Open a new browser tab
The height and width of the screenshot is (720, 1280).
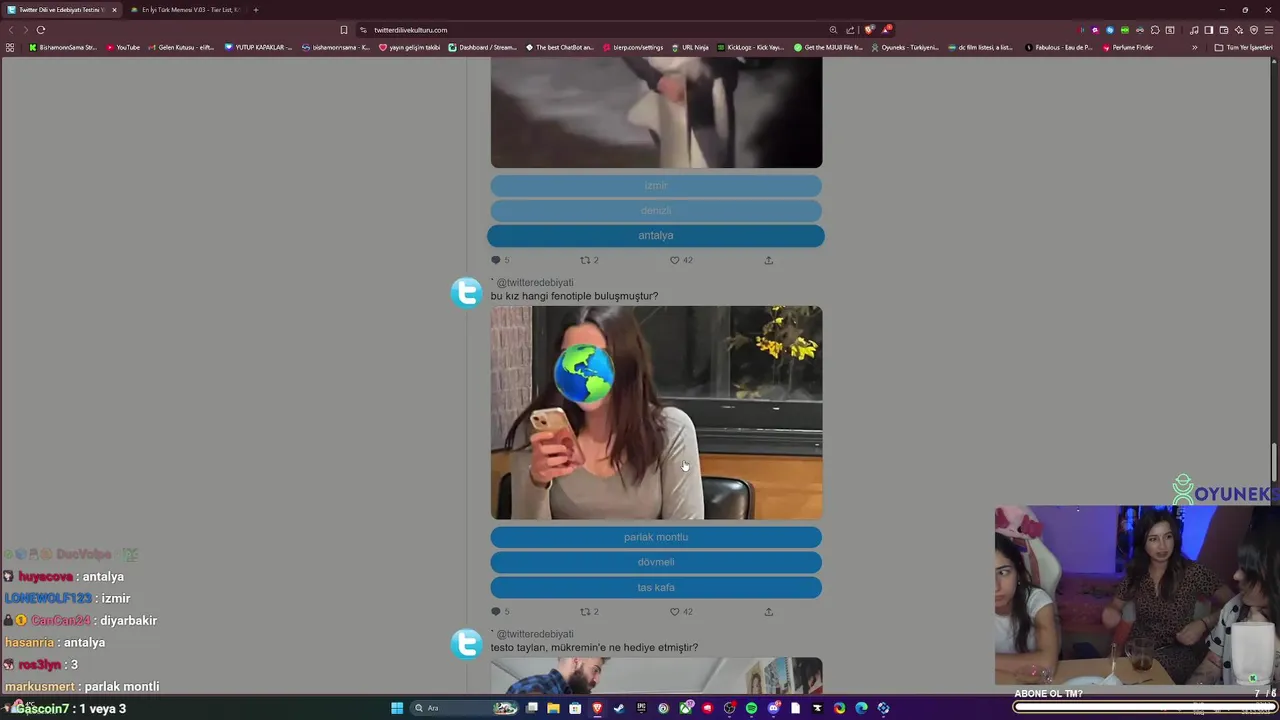[256, 10]
